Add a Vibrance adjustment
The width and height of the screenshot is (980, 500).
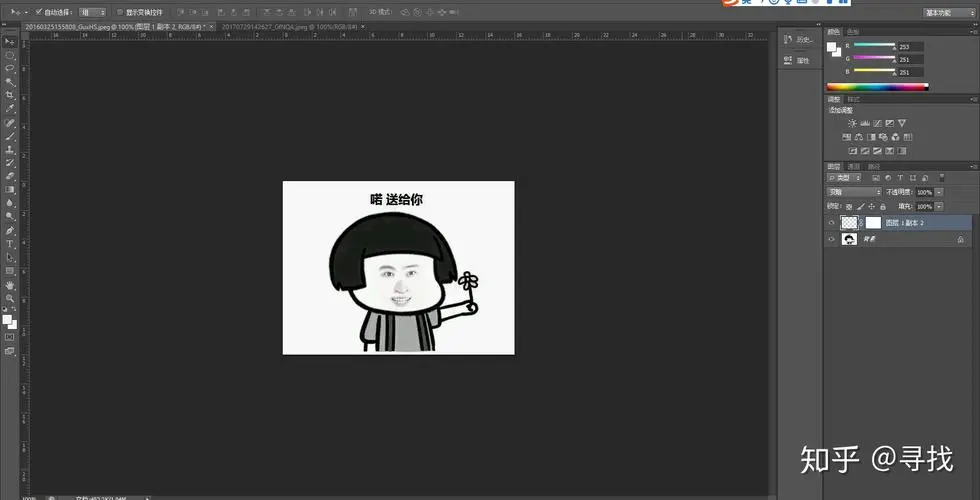(902, 123)
